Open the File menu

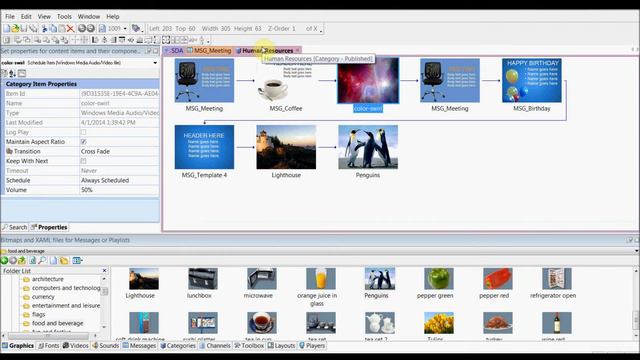pos(10,17)
